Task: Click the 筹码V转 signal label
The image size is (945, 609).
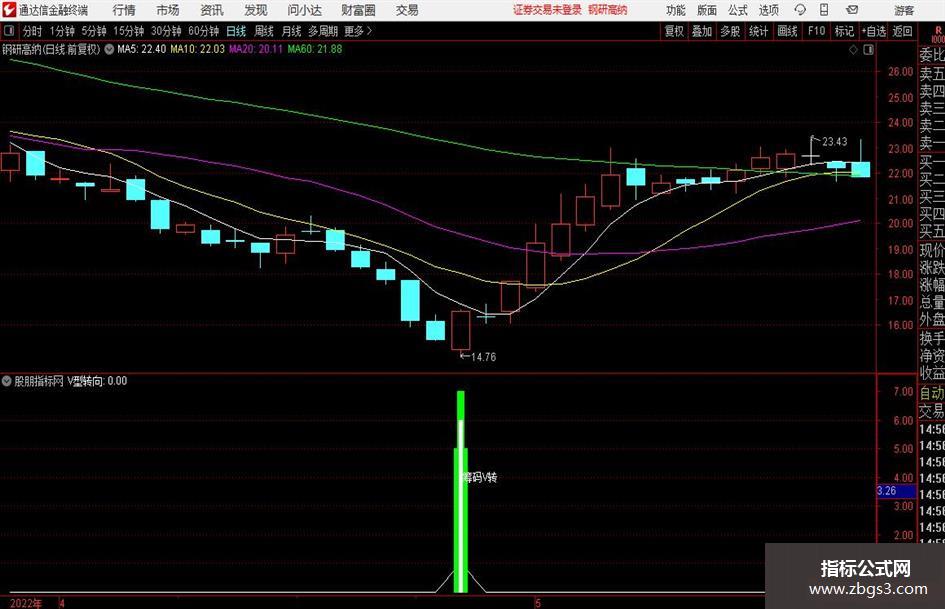Action: [x=479, y=478]
